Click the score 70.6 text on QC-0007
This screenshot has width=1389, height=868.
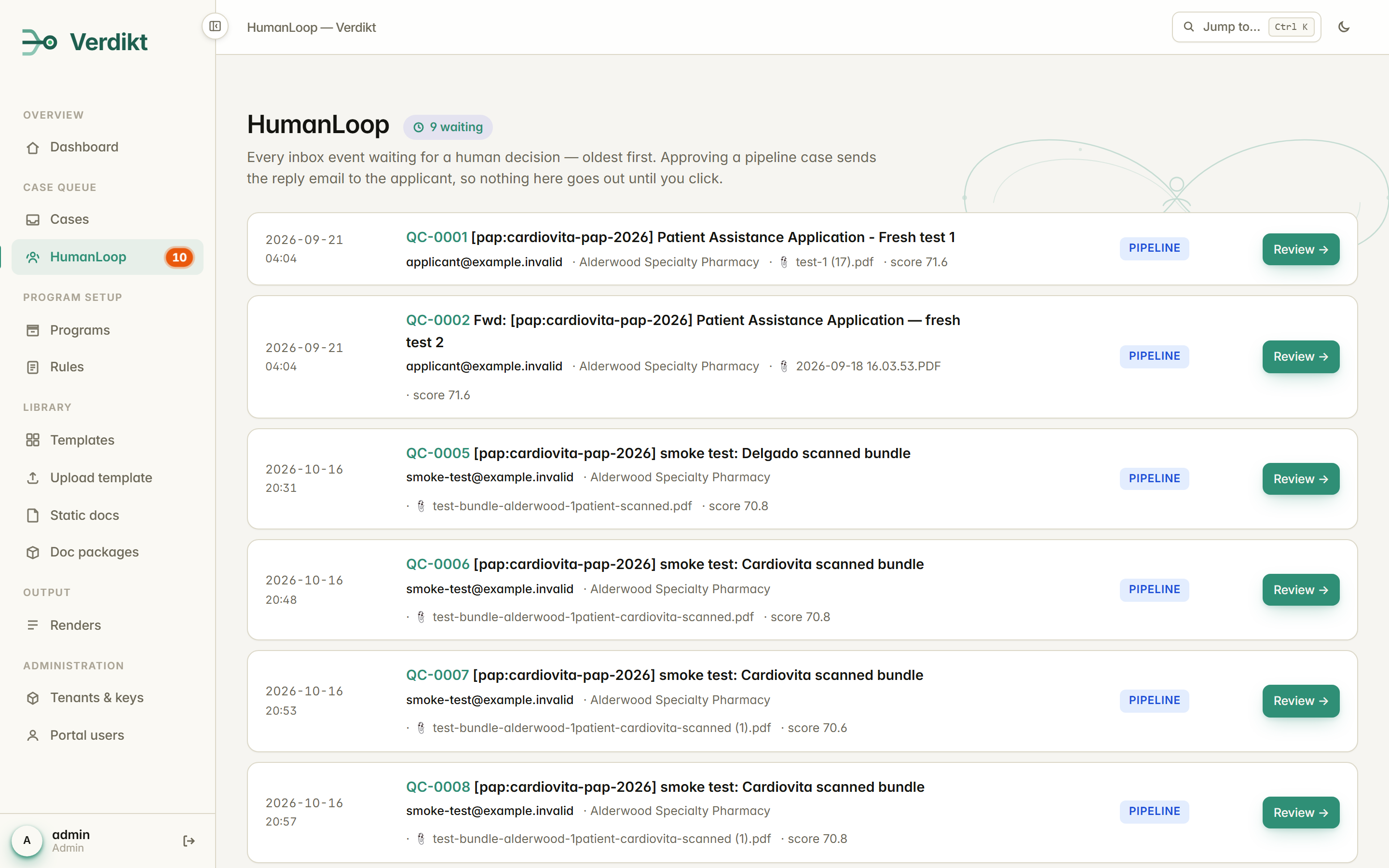pos(817,727)
